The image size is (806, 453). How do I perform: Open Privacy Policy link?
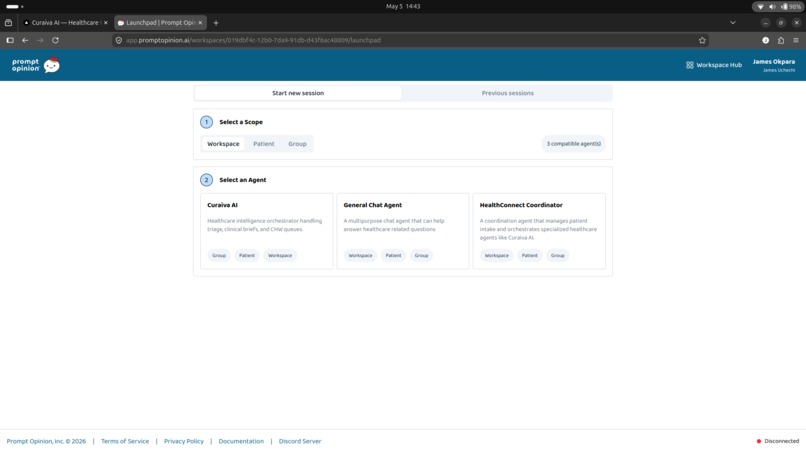(184, 441)
